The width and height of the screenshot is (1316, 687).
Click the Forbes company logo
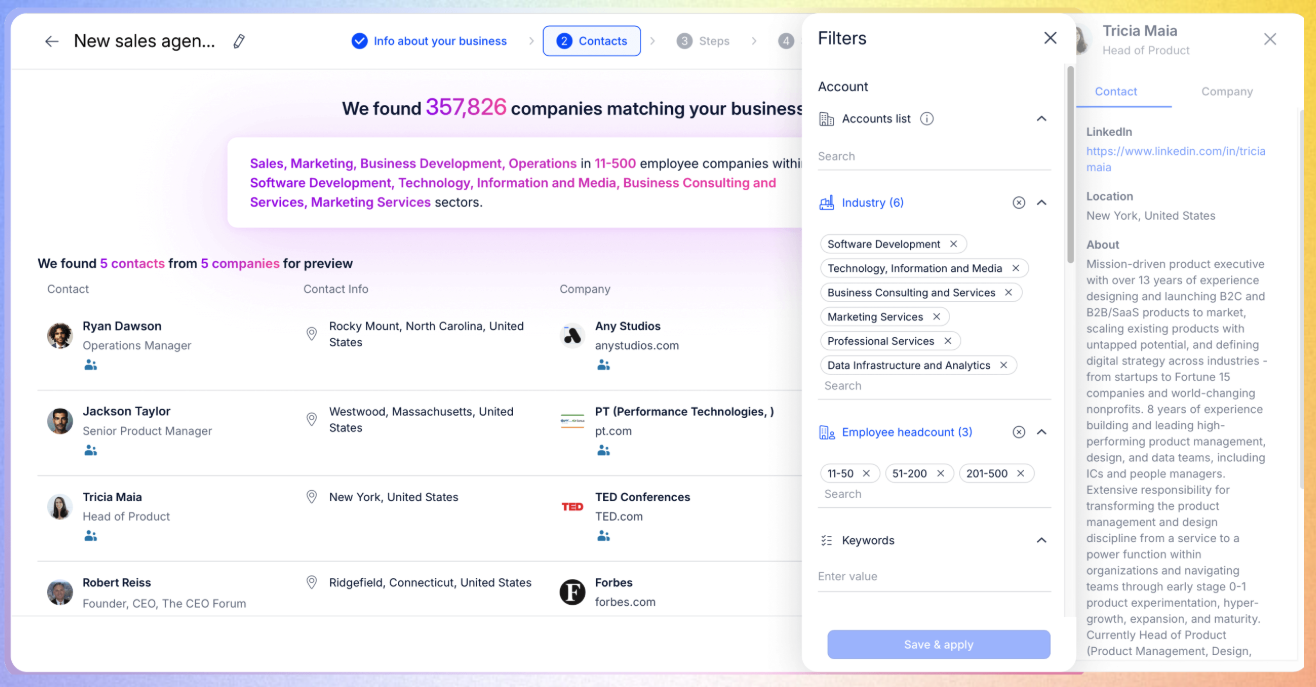coord(572,592)
